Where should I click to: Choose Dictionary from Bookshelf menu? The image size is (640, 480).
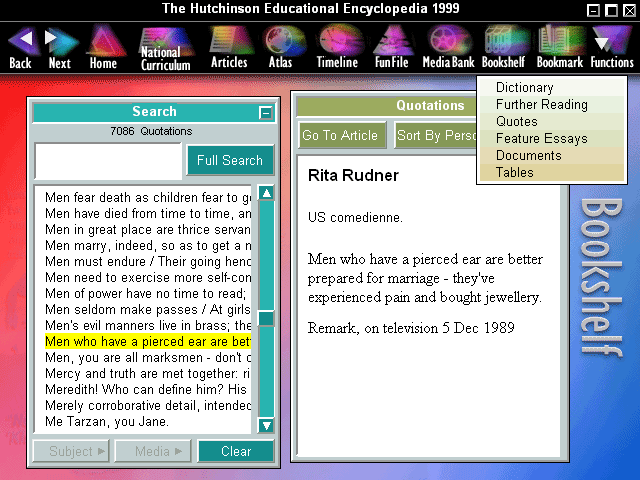552,87
